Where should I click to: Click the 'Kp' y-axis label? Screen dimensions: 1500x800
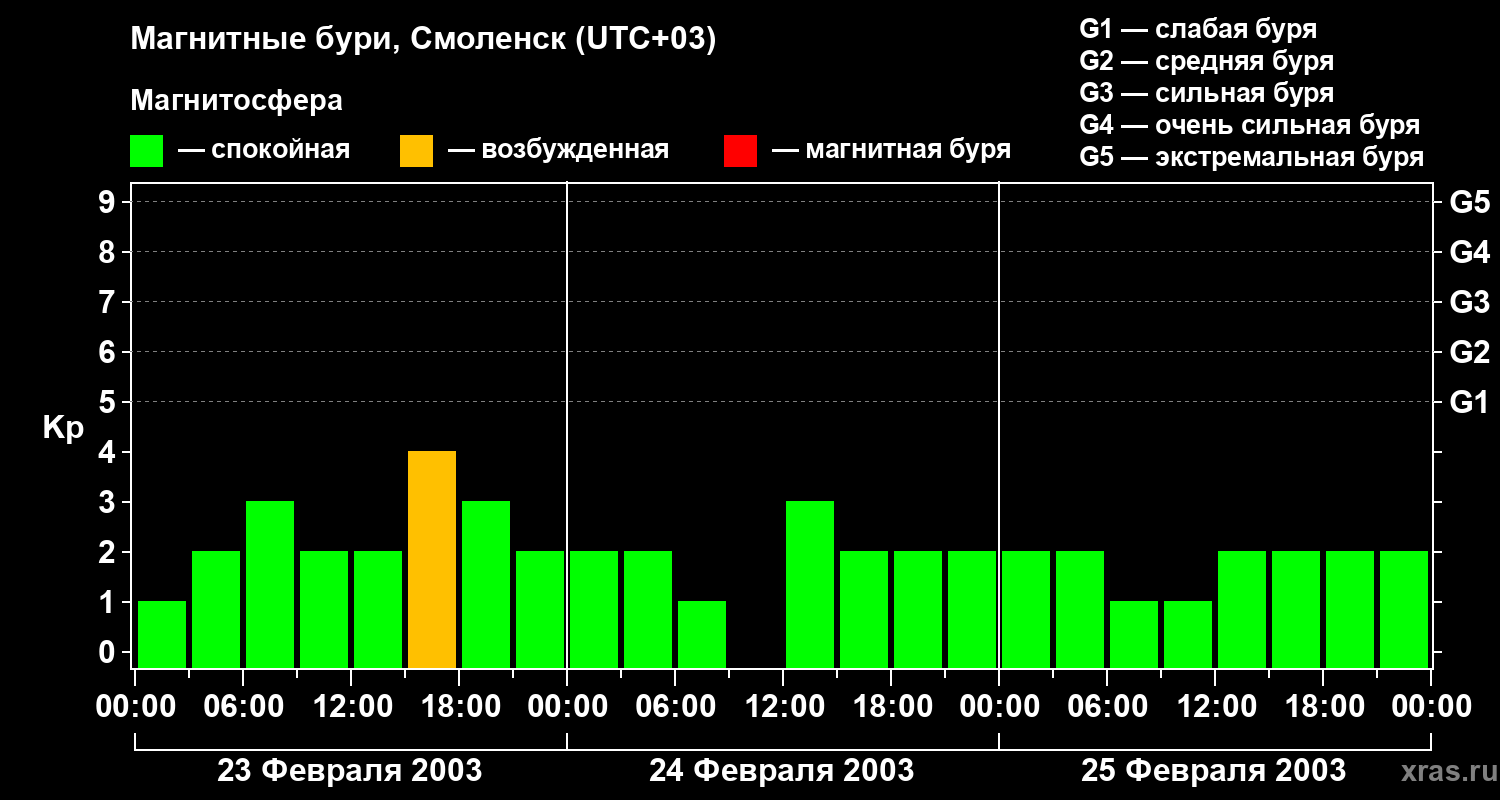(63, 429)
